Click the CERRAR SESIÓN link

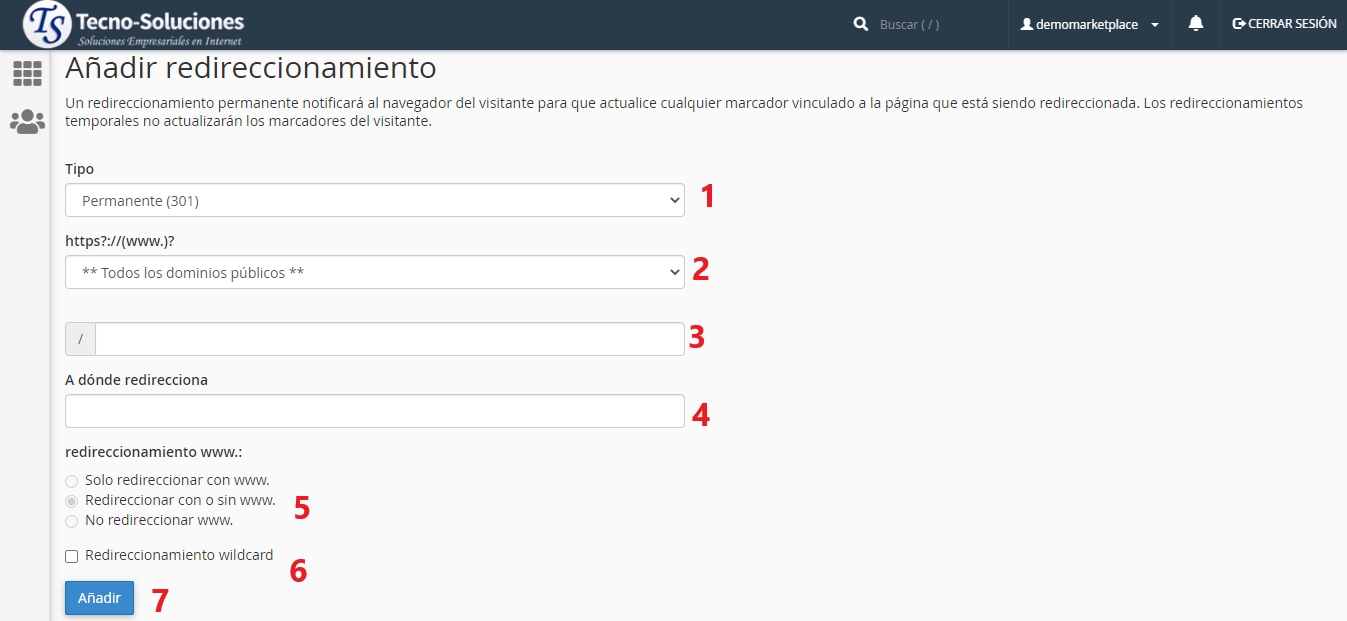(1291, 24)
